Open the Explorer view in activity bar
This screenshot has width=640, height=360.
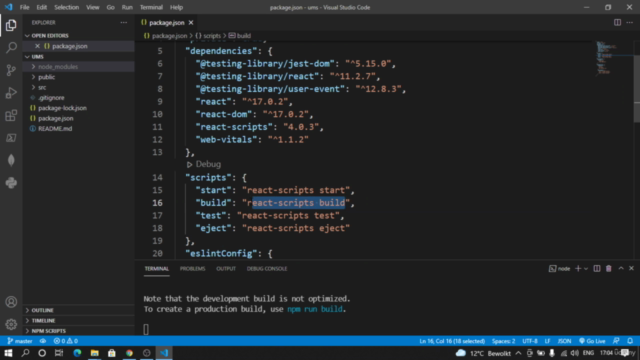pyautogui.click(x=11, y=25)
